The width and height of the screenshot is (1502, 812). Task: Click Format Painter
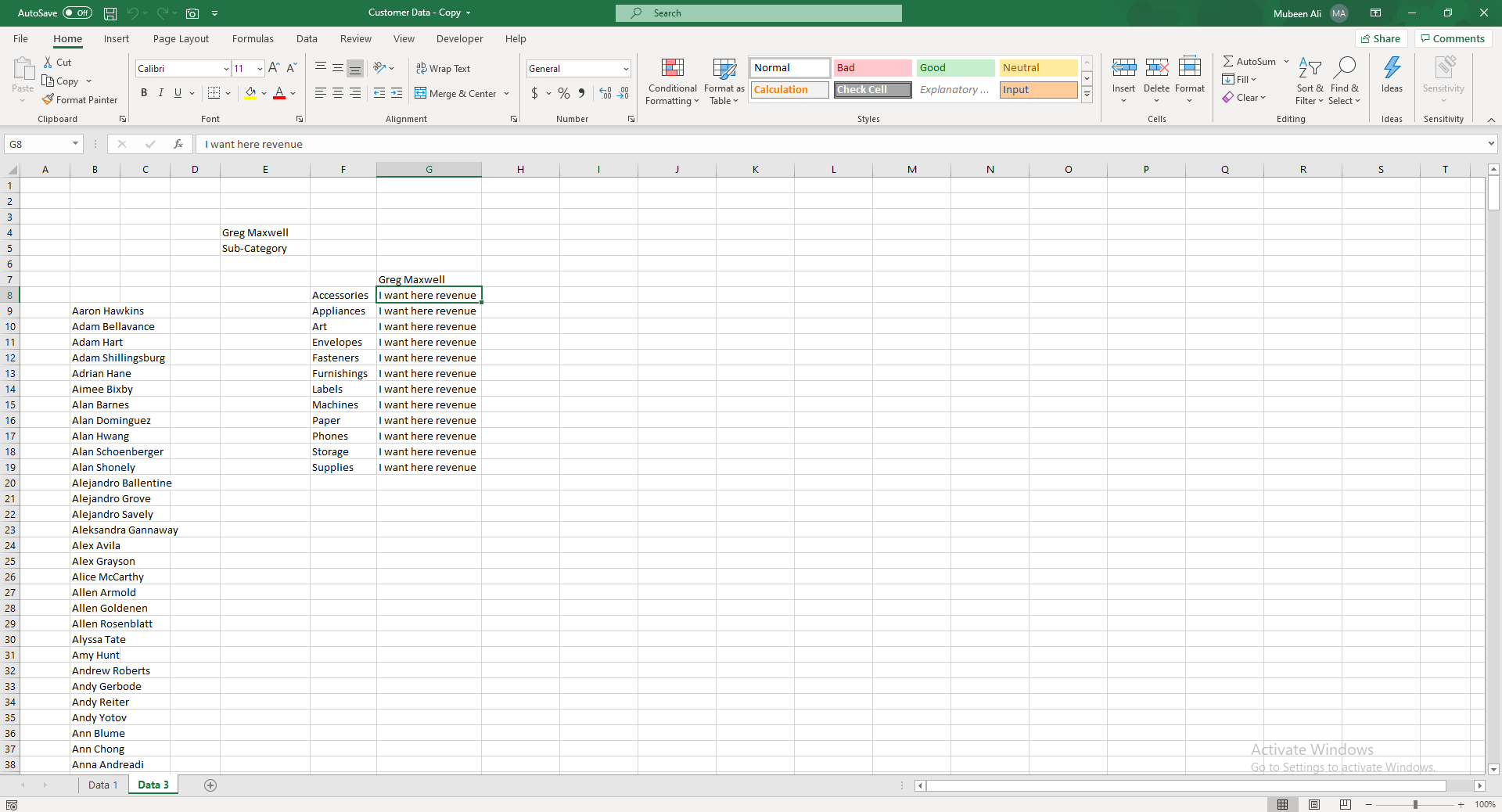coord(80,100)
